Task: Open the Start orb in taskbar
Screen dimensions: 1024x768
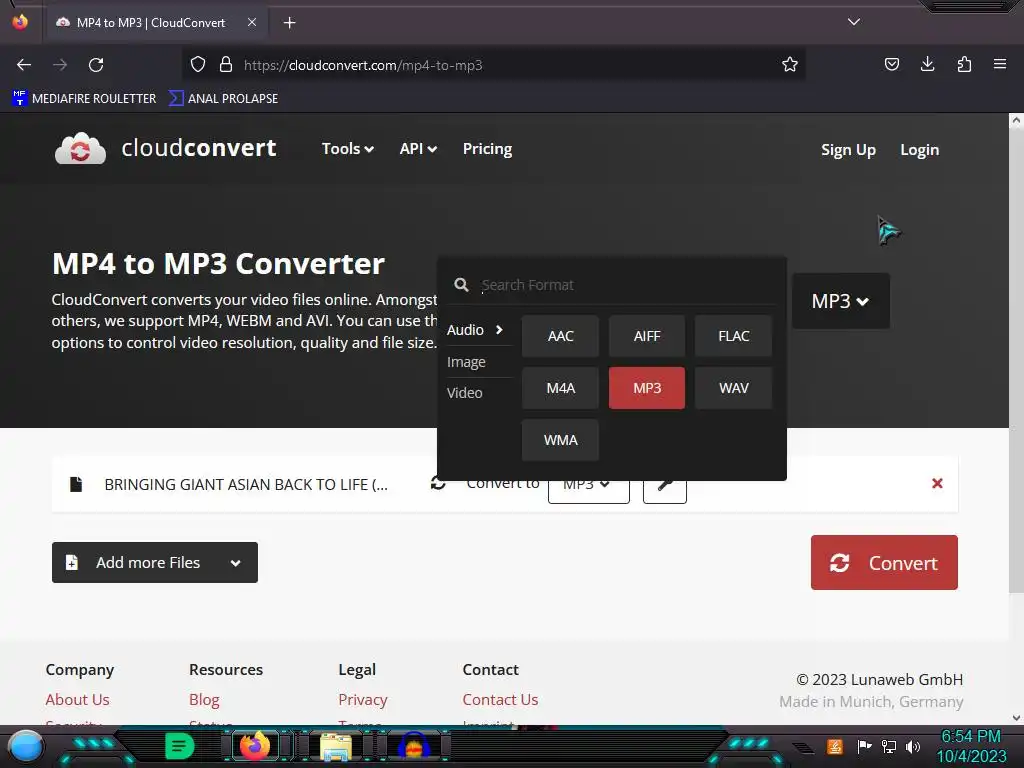Action: (26, 747)
